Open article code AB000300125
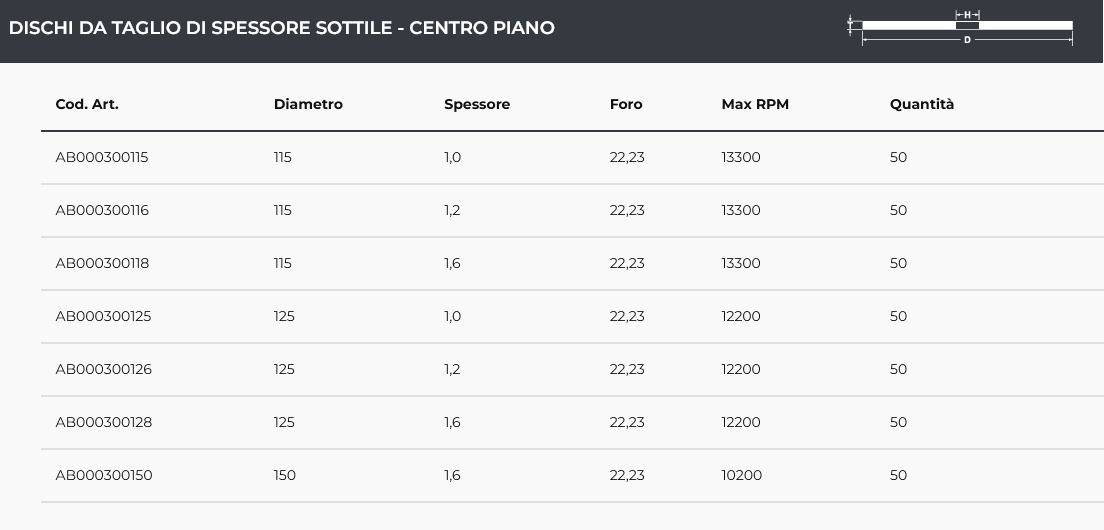 point(103,317)
